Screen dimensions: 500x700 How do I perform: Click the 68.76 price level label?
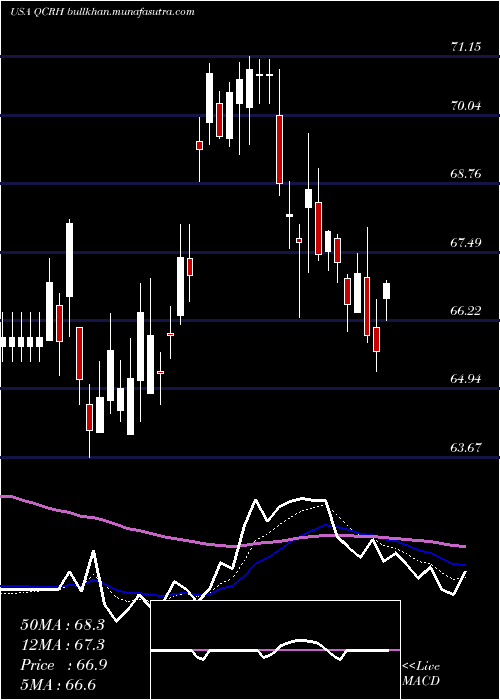point(466,174)
